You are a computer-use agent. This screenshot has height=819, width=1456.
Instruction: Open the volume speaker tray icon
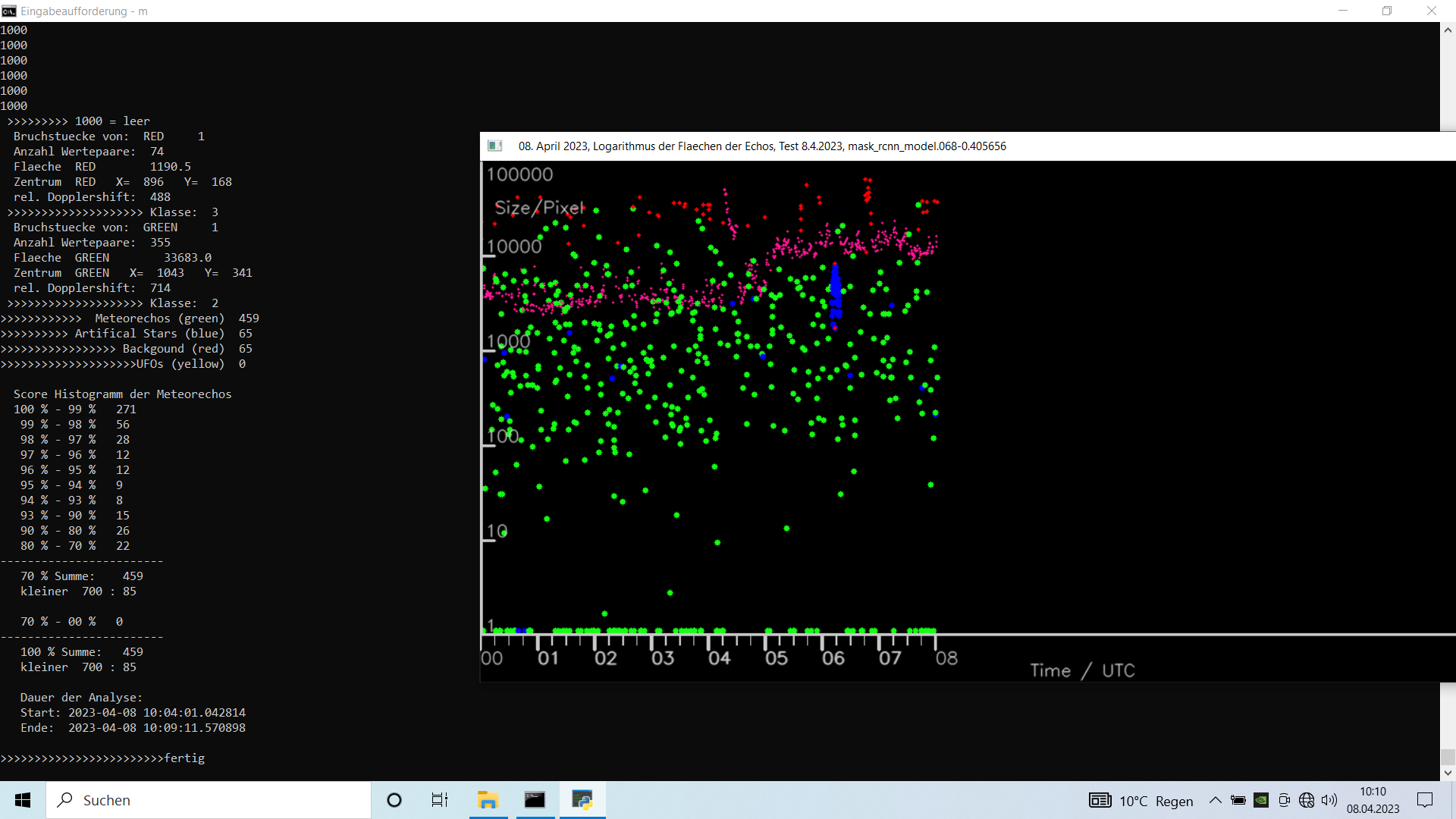click(x=1329, y=800)
